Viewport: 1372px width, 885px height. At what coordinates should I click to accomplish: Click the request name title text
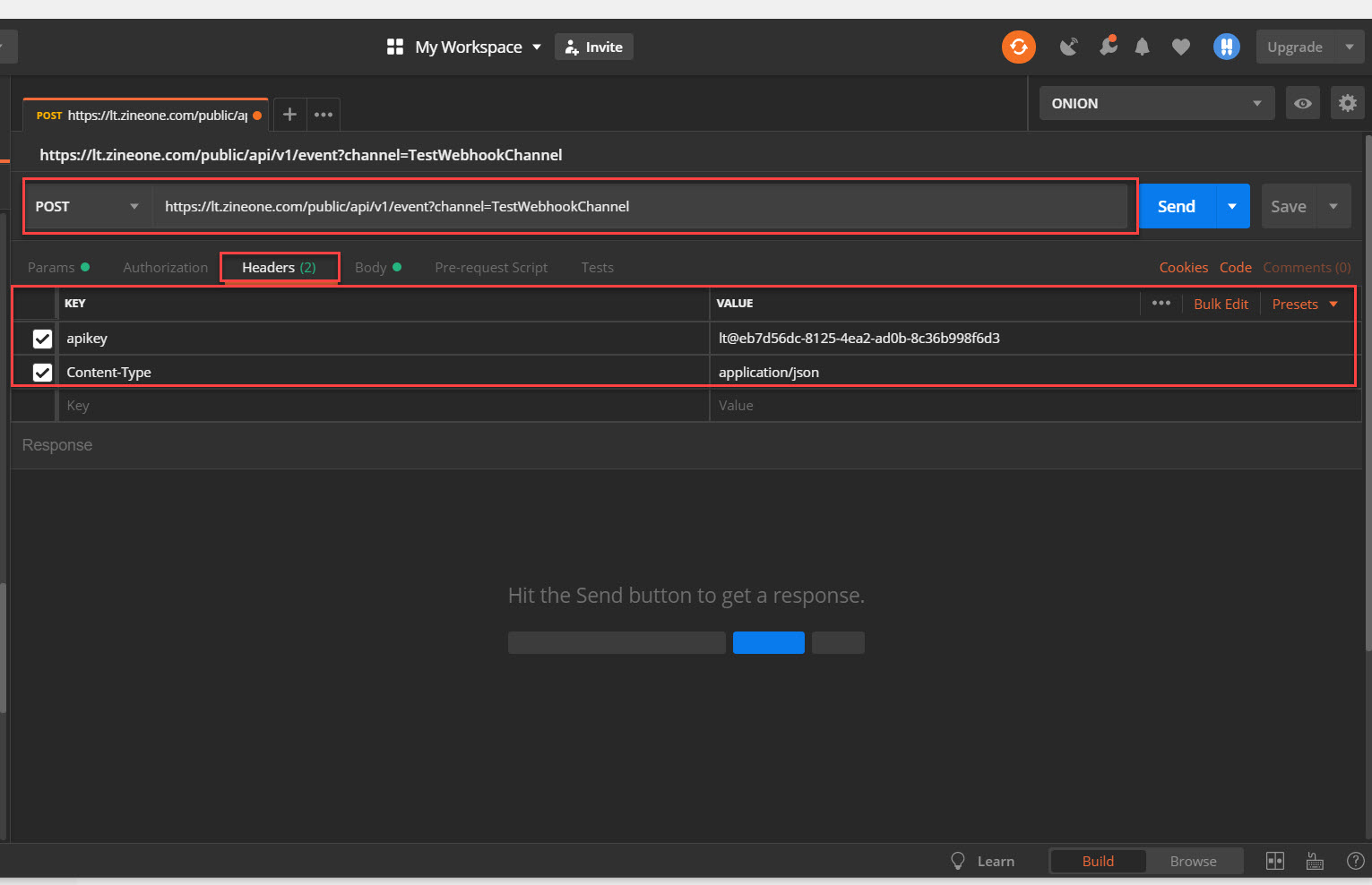click(301, 155)
